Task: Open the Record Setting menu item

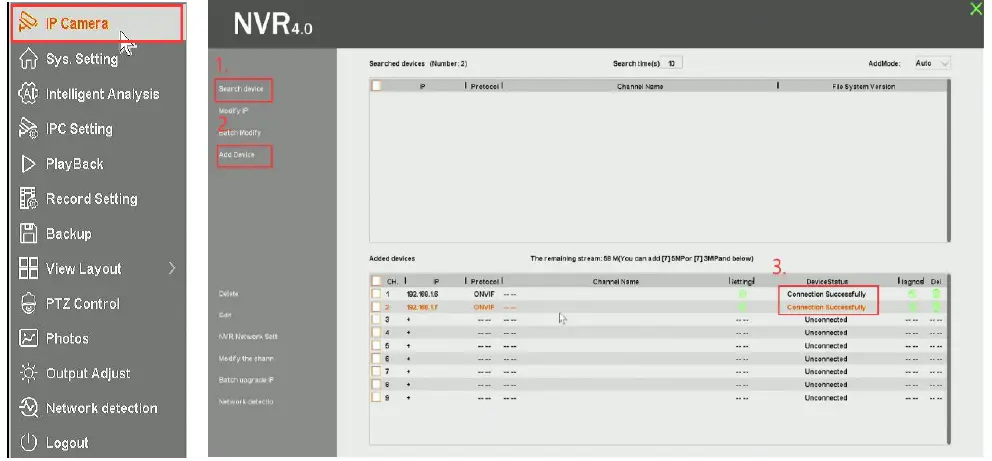Action: 97,199
